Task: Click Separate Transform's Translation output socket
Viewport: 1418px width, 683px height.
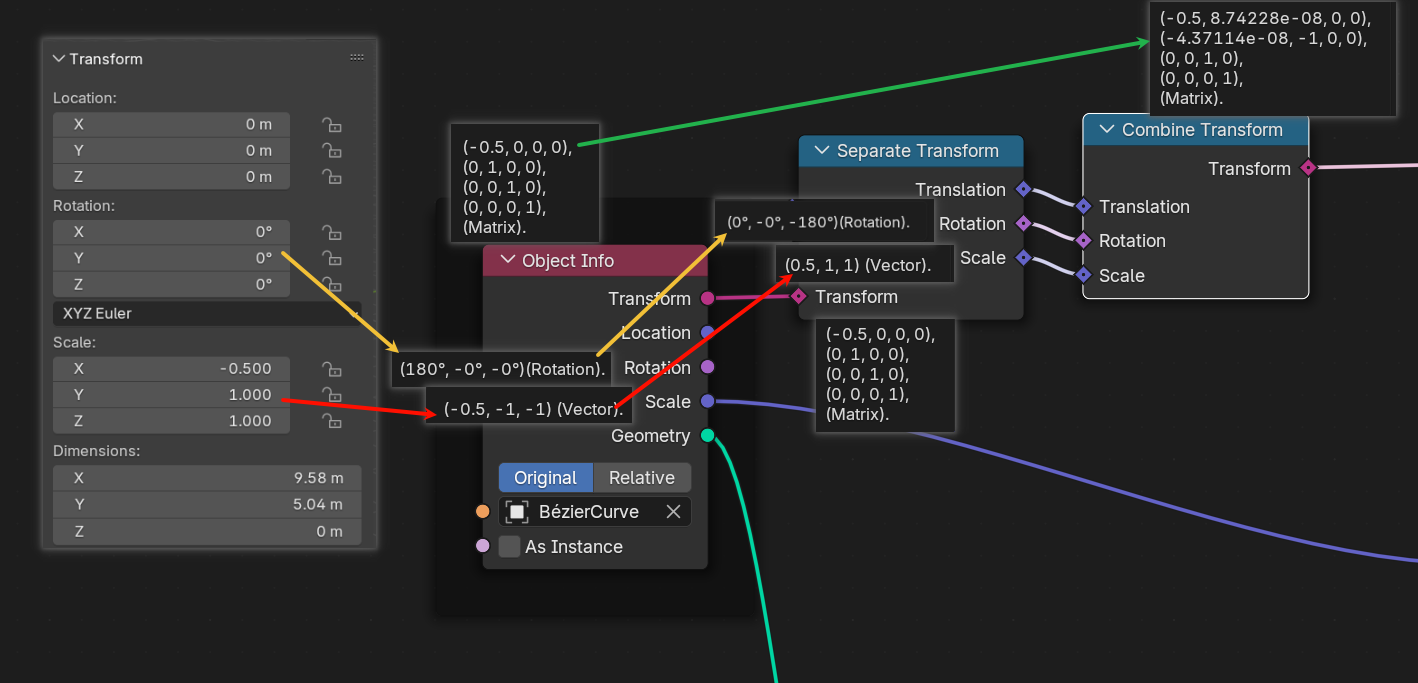Action: [1023, 189]
